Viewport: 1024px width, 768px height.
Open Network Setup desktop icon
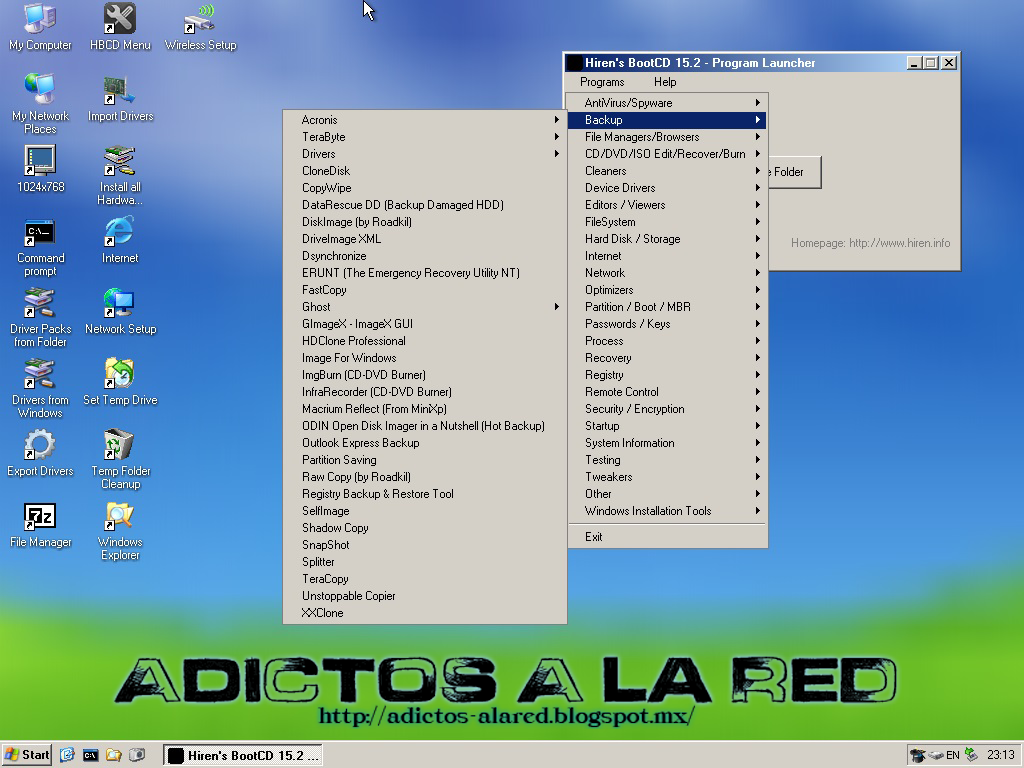(120, 312)
